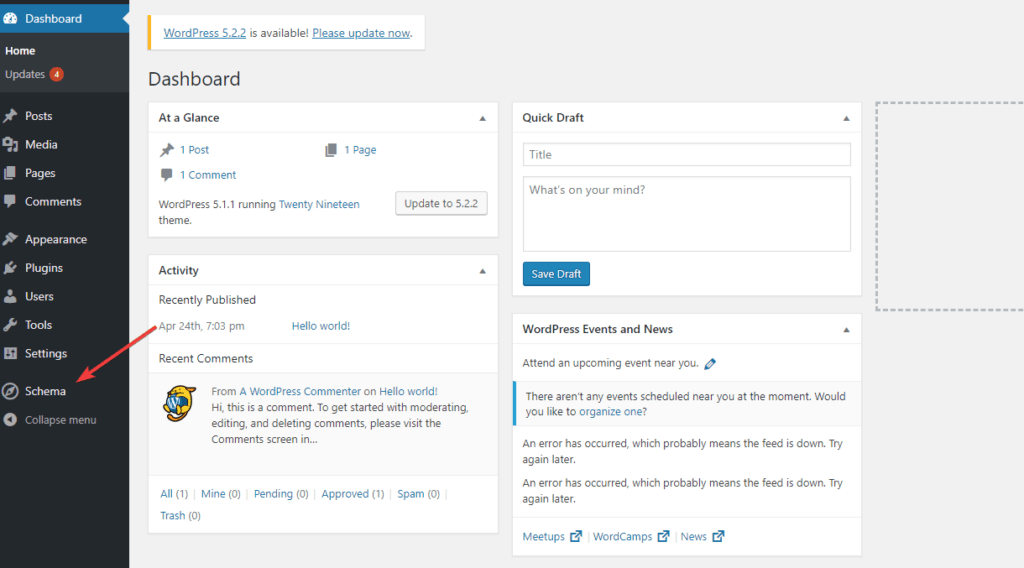
Task: Open the Updates submenu item
Action: point(25,74)
